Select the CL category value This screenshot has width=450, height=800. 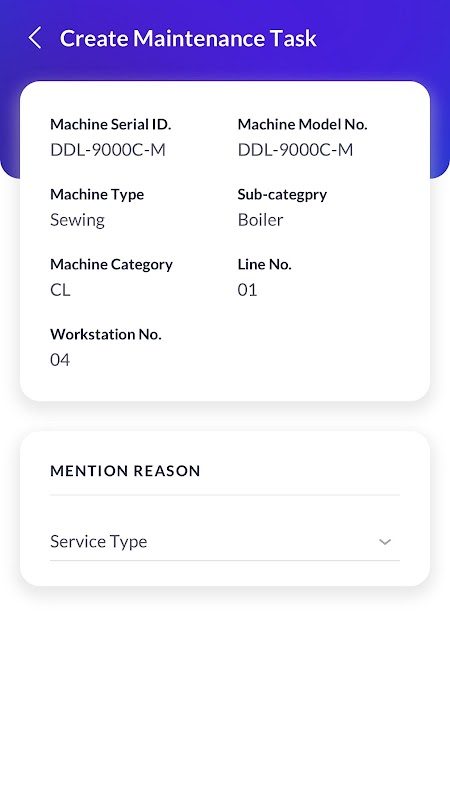pos(60,290)
